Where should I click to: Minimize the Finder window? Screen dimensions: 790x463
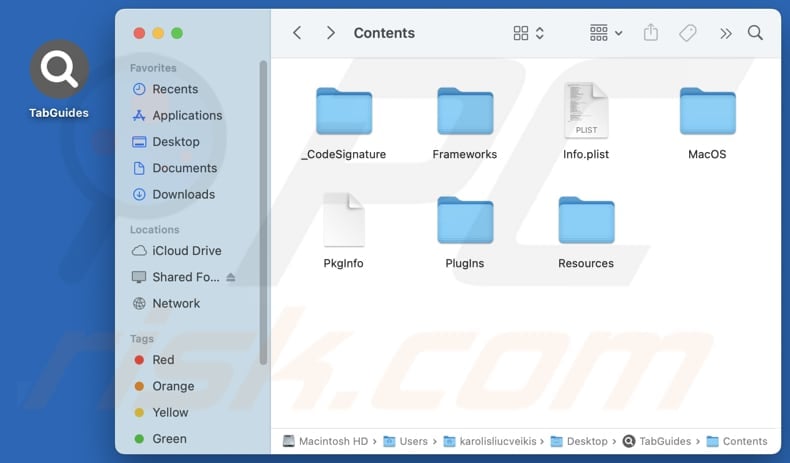tap(158, 33)
